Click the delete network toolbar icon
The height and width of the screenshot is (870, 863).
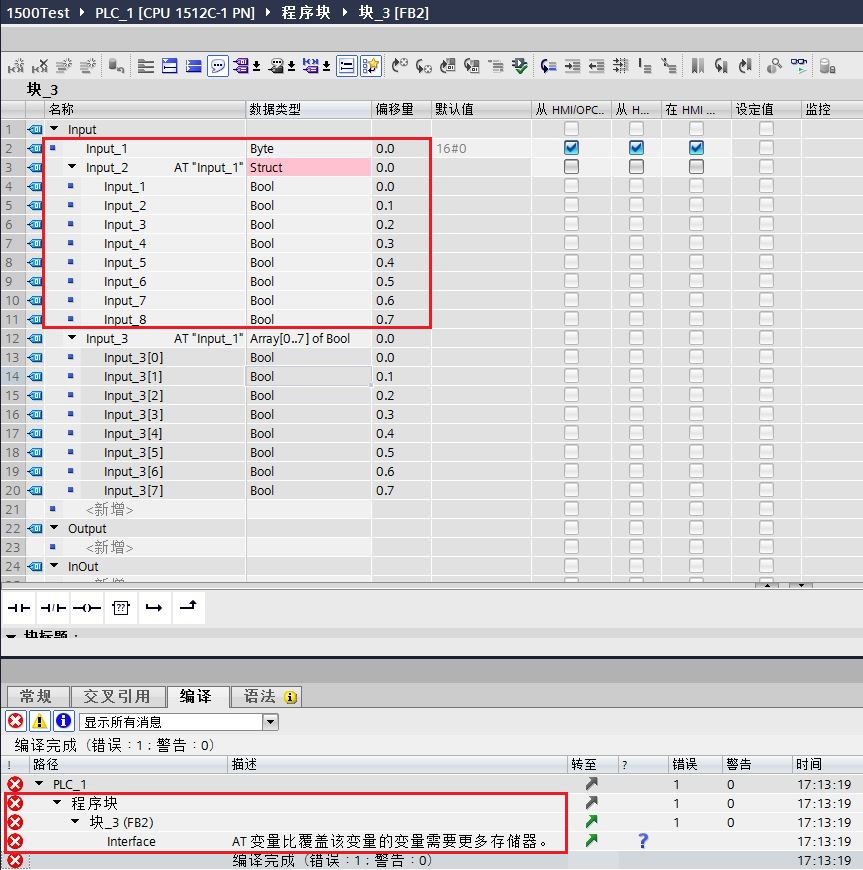39,66
